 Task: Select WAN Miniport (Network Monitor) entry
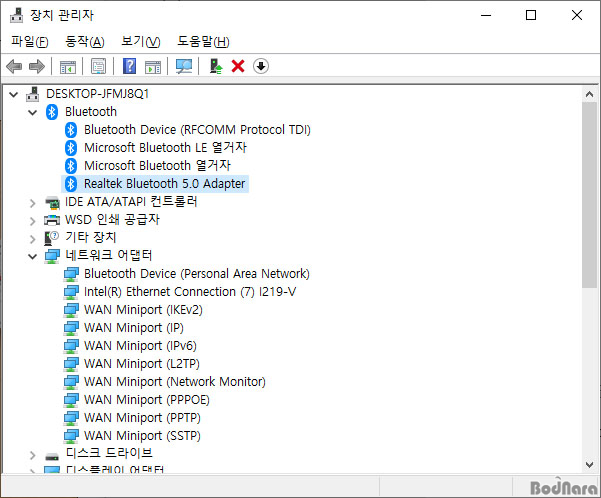pos(175,382)
